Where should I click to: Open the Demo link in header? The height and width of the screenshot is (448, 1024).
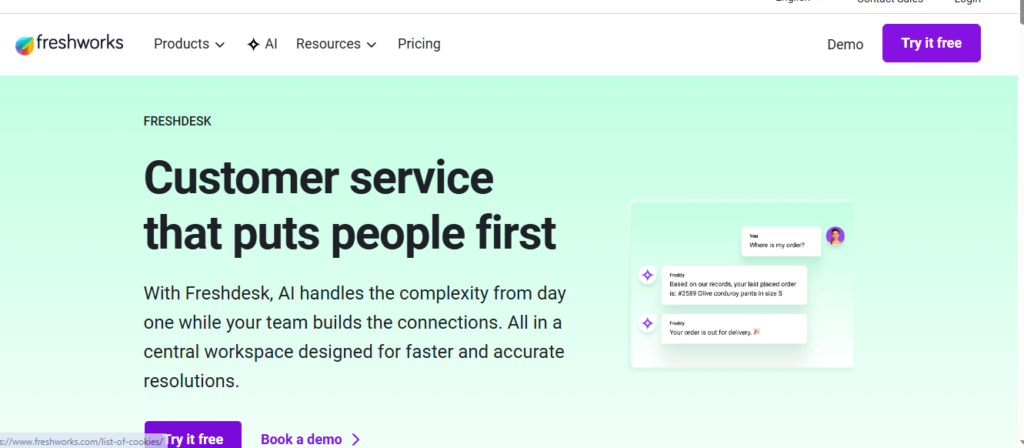click(845, 44)
